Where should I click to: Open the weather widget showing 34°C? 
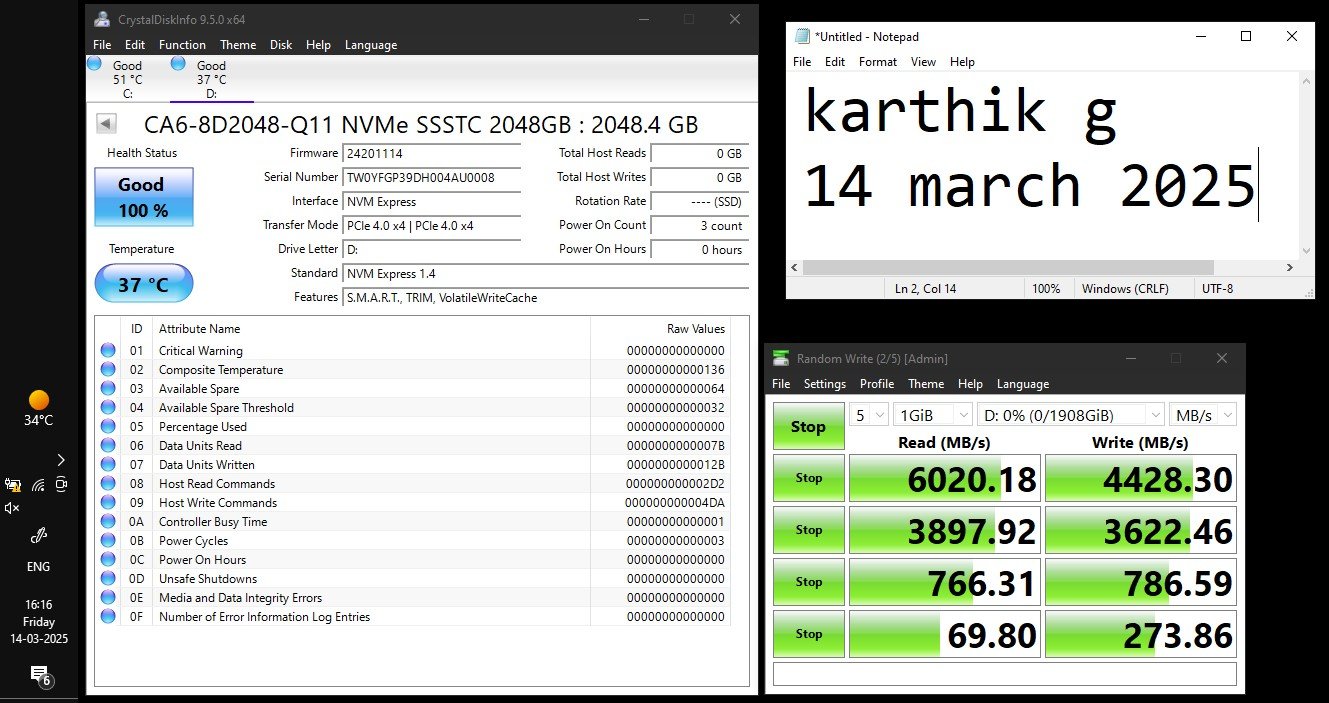[x=39, y=409]
